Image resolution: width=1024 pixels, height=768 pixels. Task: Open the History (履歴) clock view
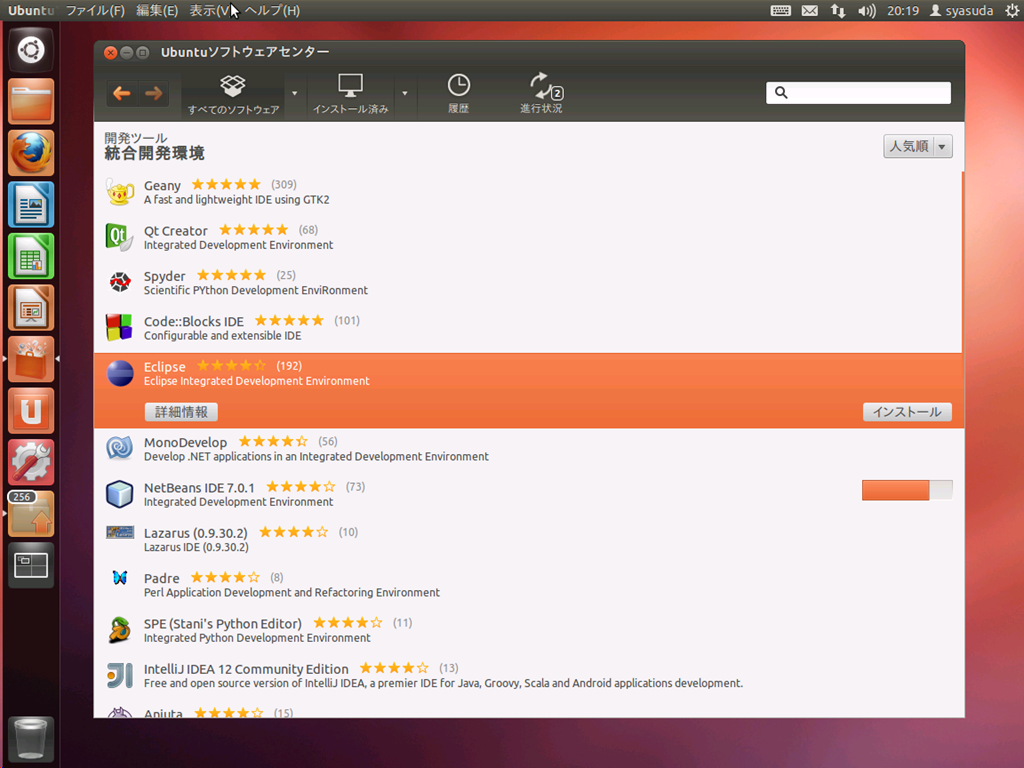click(458, 94)
